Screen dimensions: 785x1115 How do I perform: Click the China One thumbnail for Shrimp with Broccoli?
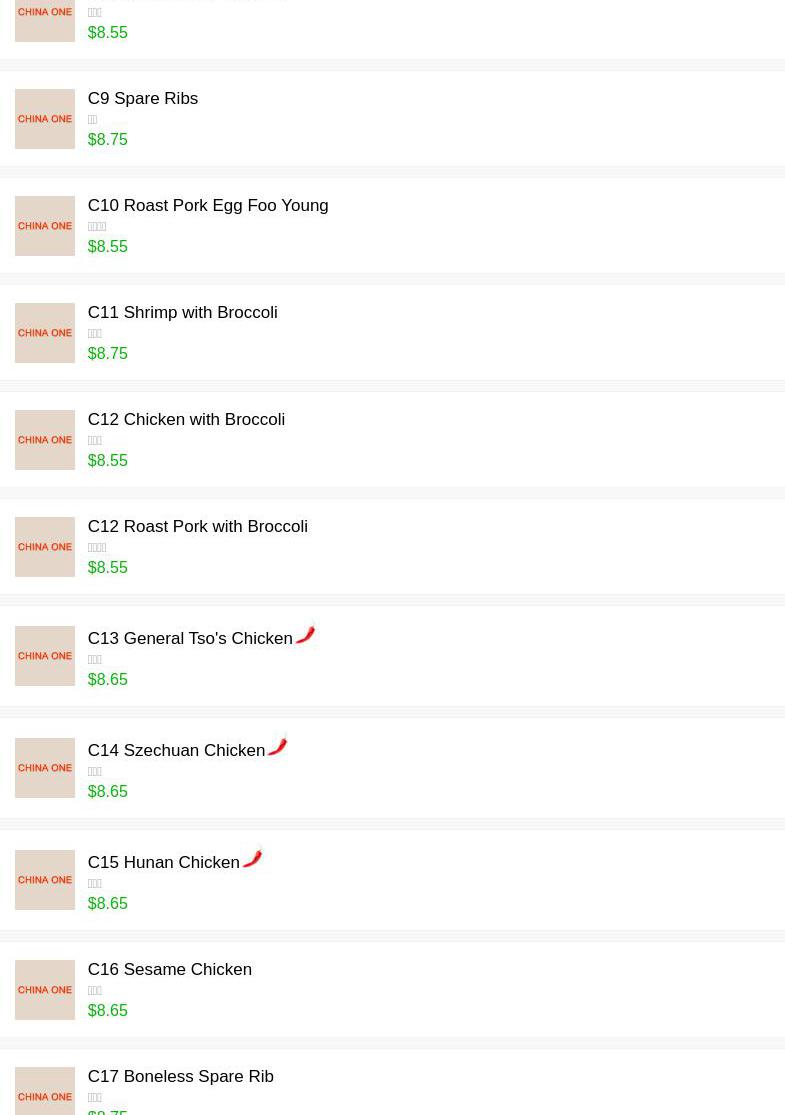(45, 333)
